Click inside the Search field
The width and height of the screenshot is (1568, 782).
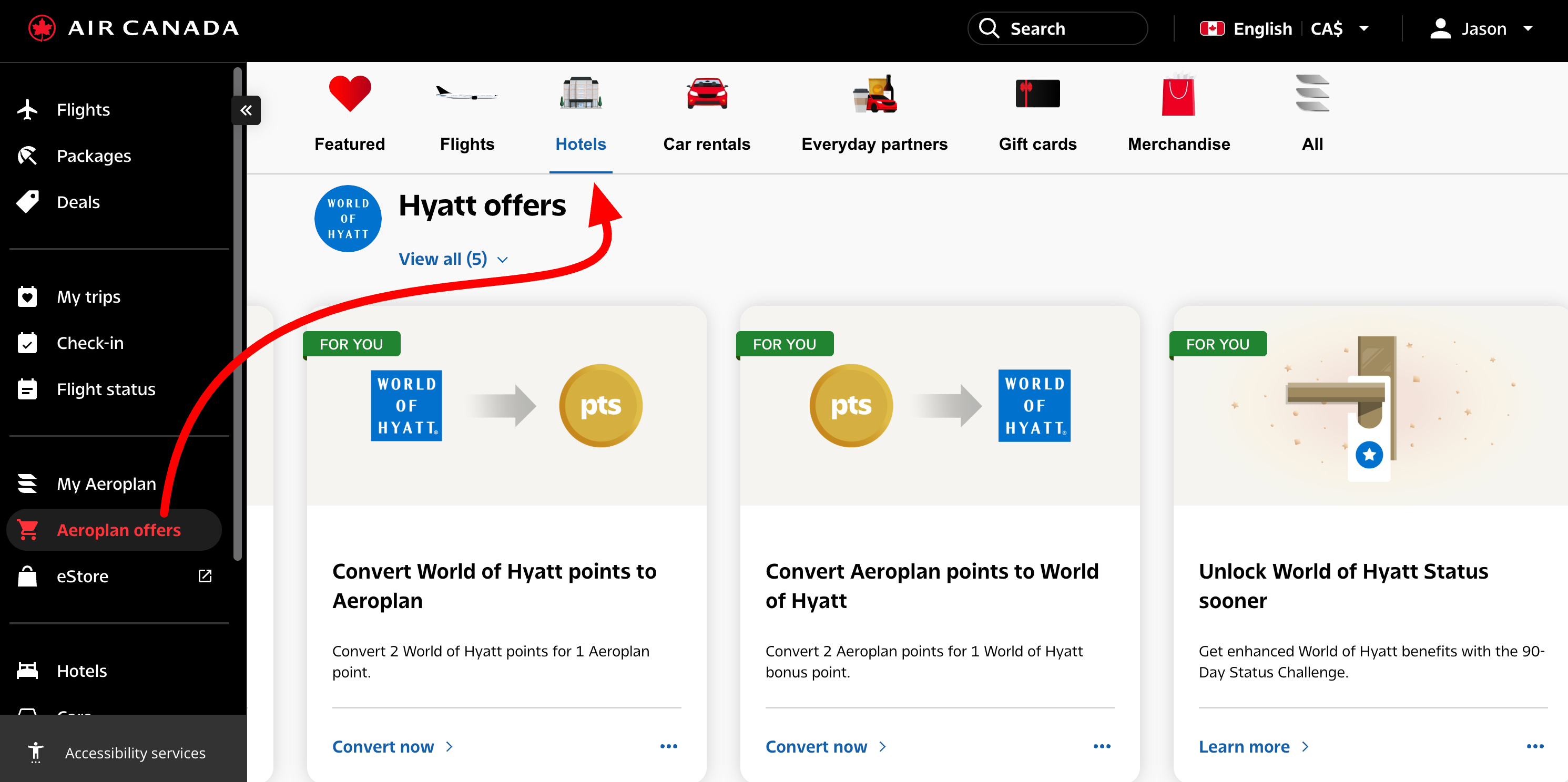point(1057,28)
